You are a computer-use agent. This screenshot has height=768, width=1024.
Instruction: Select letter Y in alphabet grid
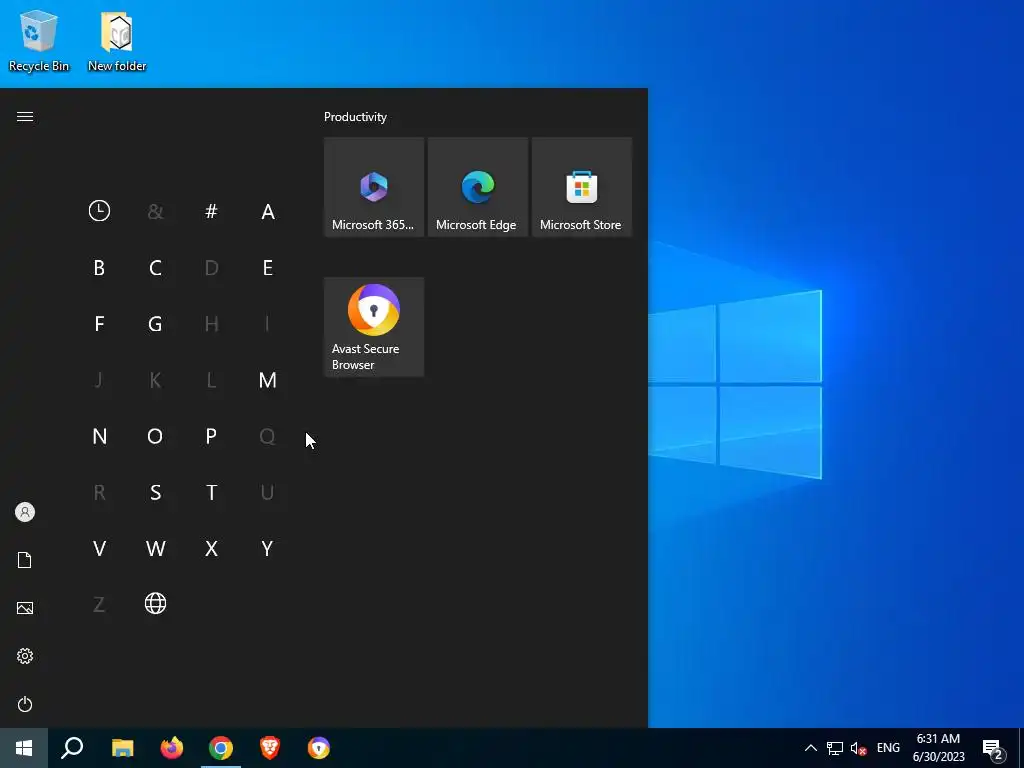pos(267,548)
